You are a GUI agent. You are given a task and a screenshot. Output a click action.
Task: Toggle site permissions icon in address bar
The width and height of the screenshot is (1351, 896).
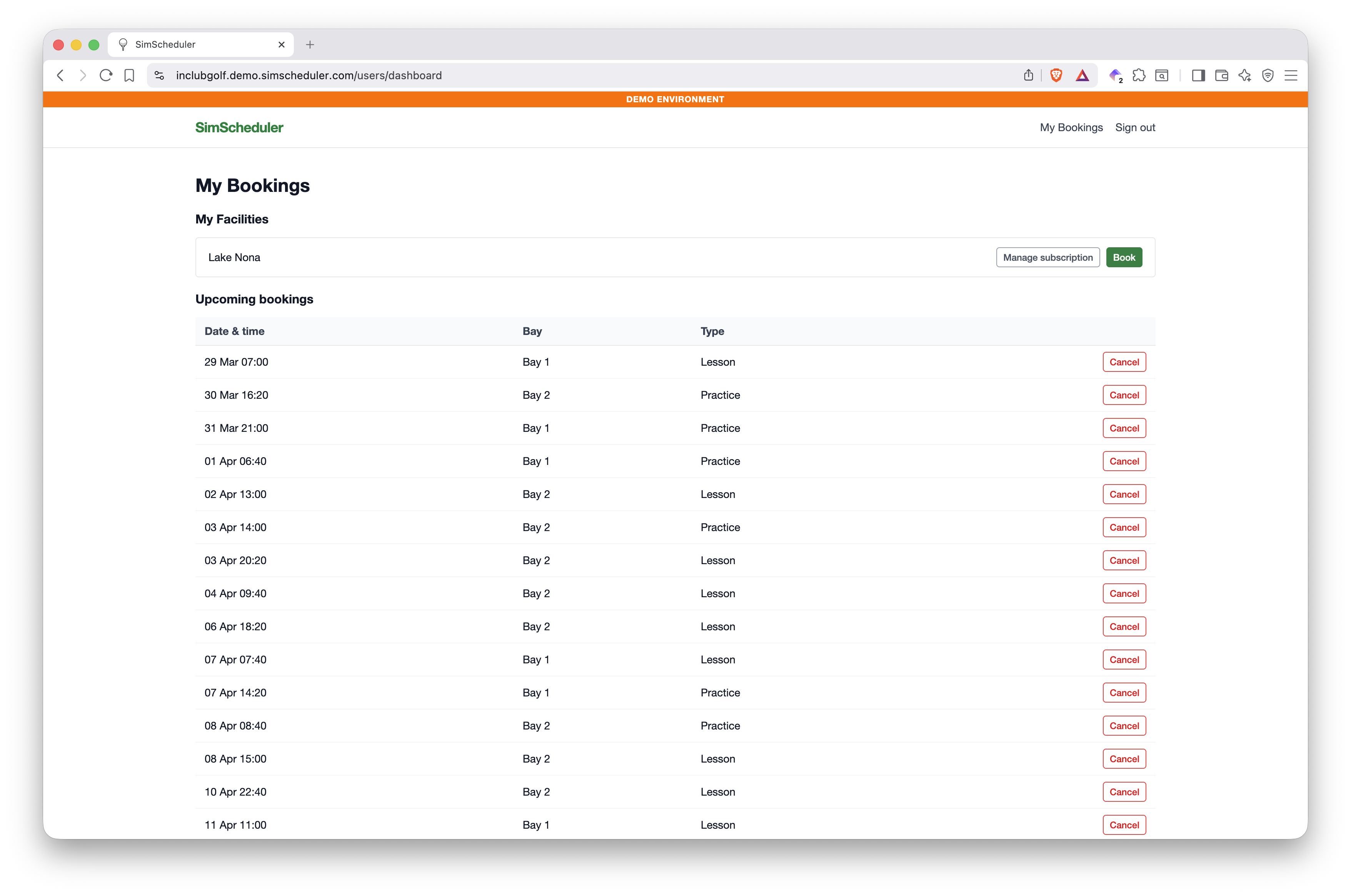159,75
